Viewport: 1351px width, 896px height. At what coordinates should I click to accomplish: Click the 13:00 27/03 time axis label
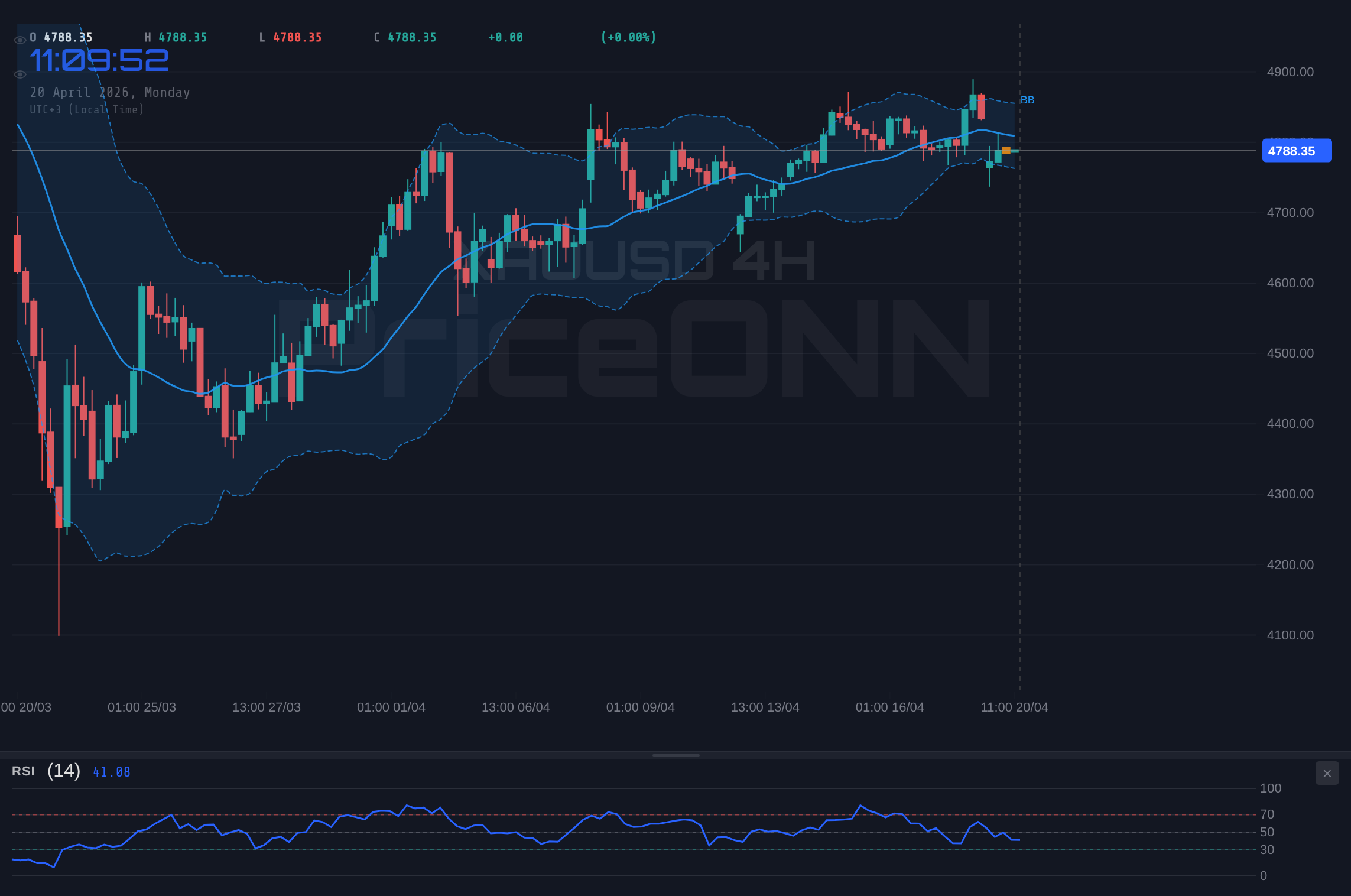[x=267, y=707]
